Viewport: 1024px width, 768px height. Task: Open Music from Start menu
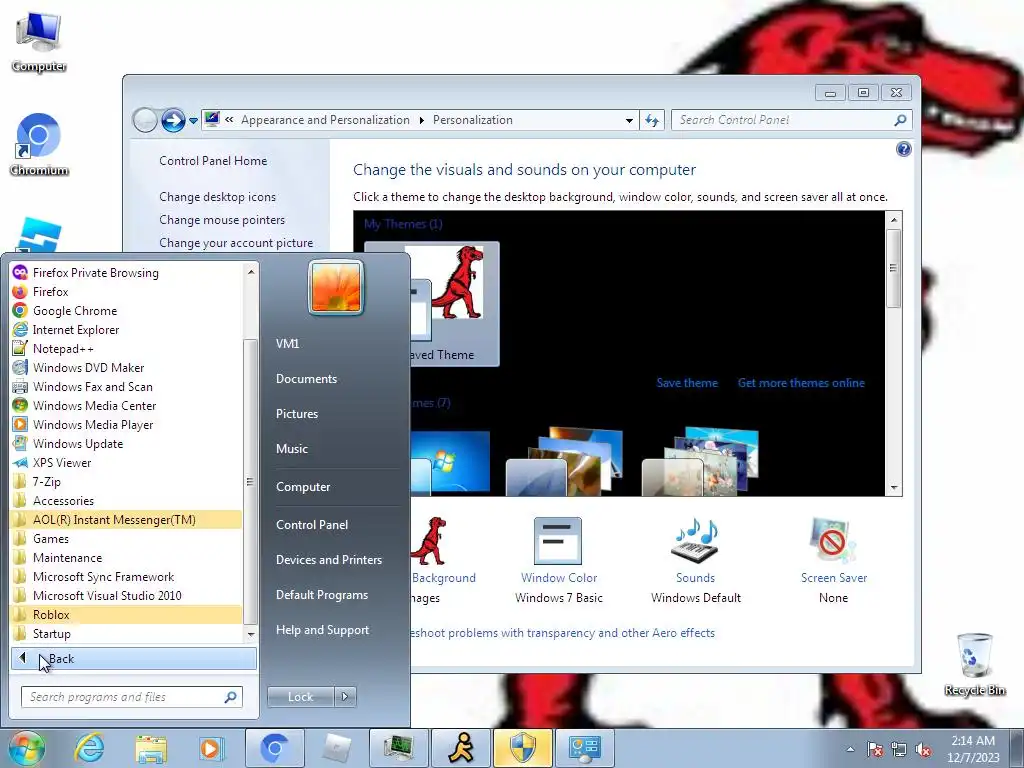click(291, 449)
